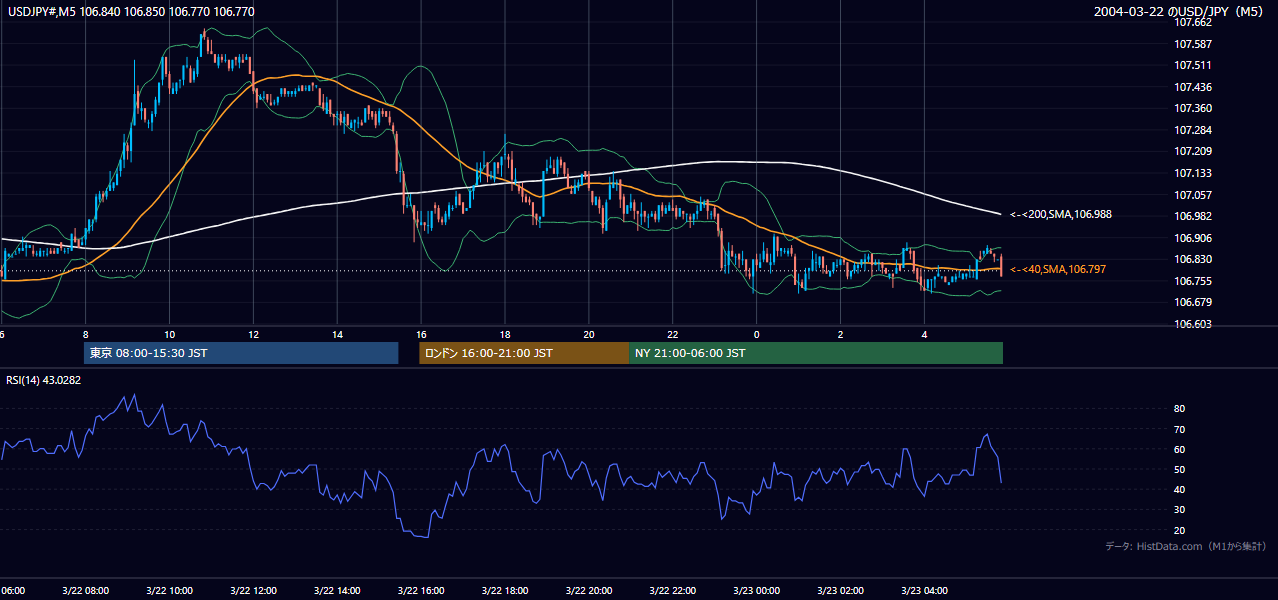Click hour tick 18 under the price chart

tap(506, 334)
